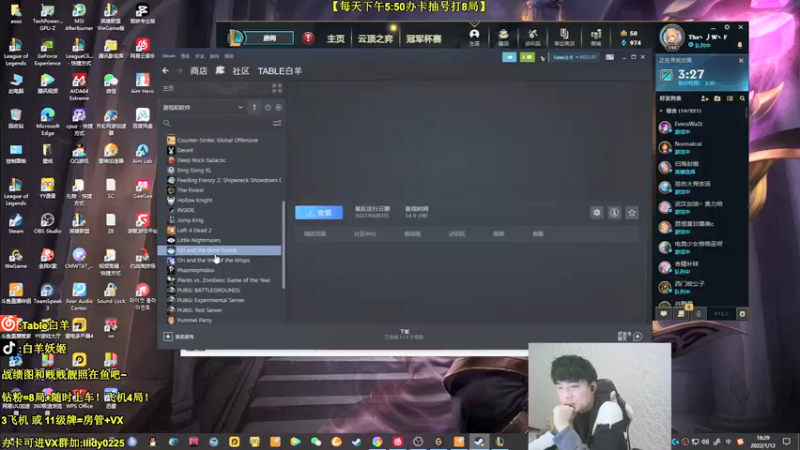
Task: Toggle League voice microphone icon
Action: (x=698, y=314)
